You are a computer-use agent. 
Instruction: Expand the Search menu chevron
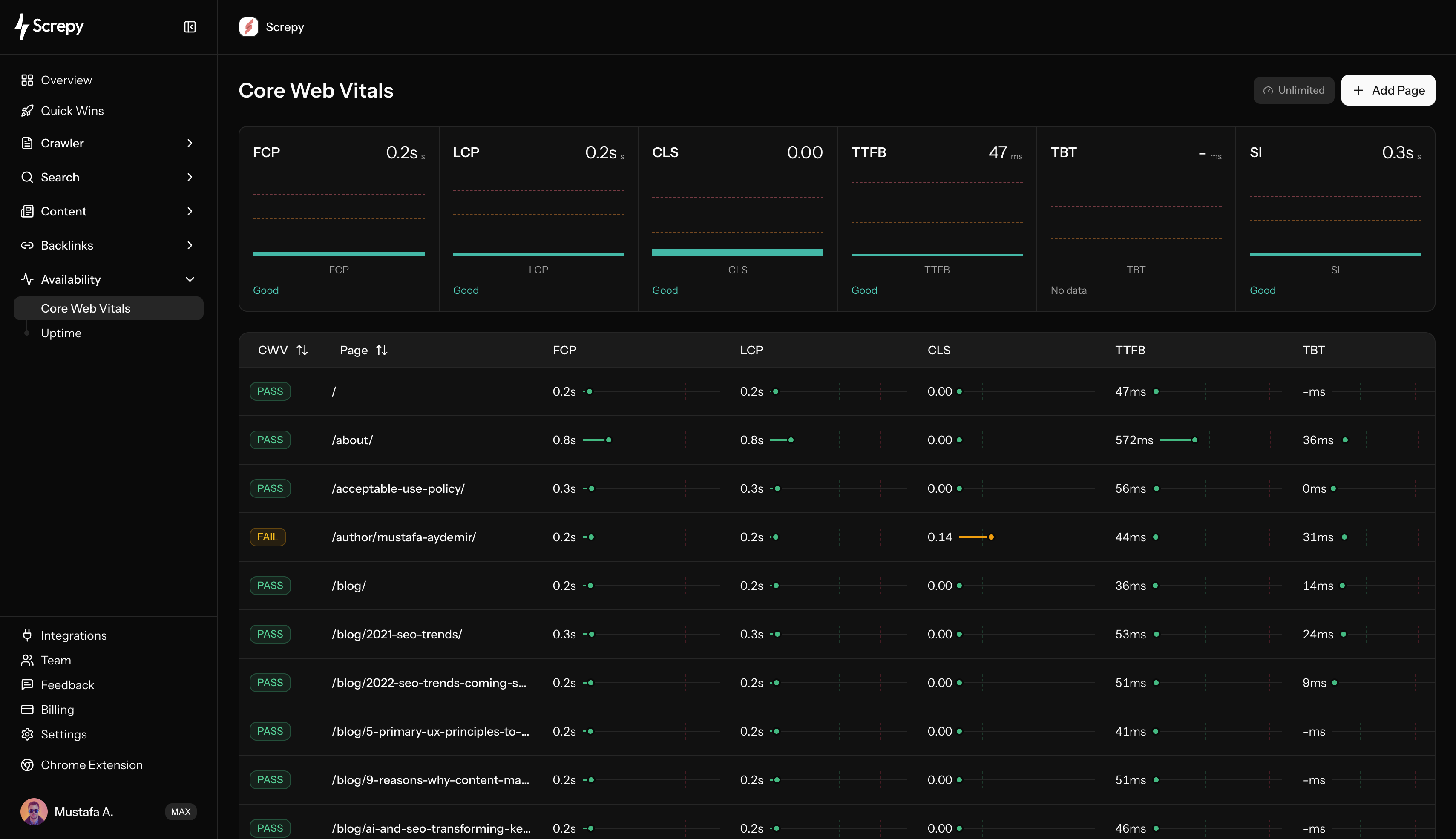(x=190, y=177)
